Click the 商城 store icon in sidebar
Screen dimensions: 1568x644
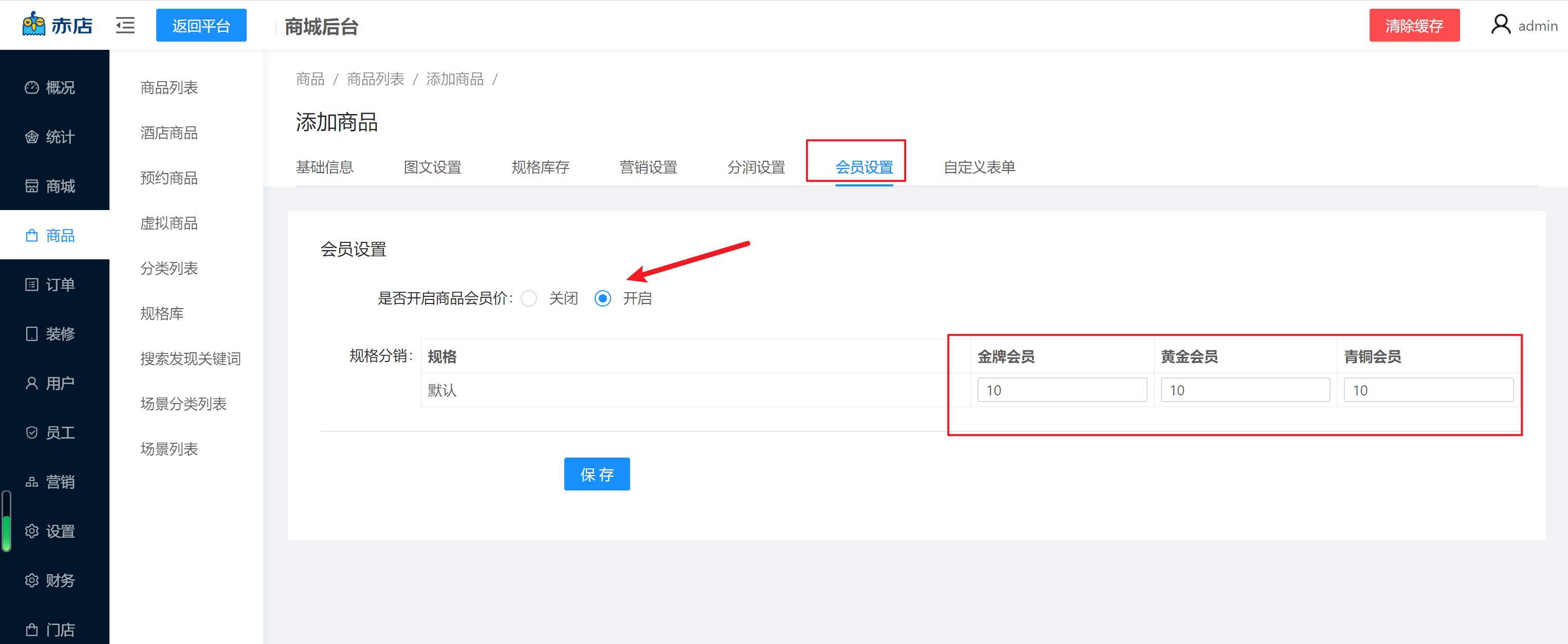click(32, 186)
